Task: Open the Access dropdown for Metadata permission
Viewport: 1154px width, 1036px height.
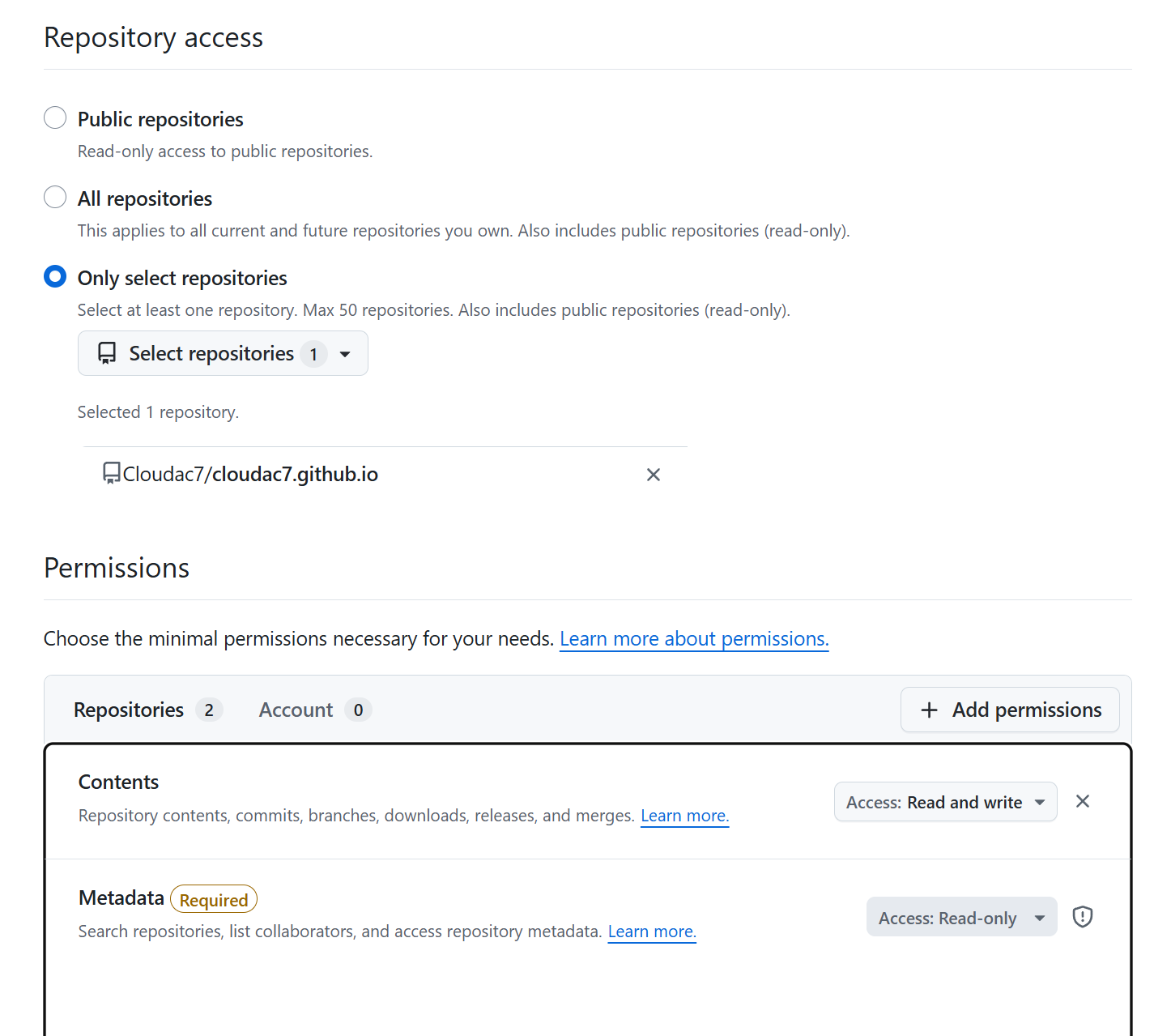Action: (x=961, y=917)
